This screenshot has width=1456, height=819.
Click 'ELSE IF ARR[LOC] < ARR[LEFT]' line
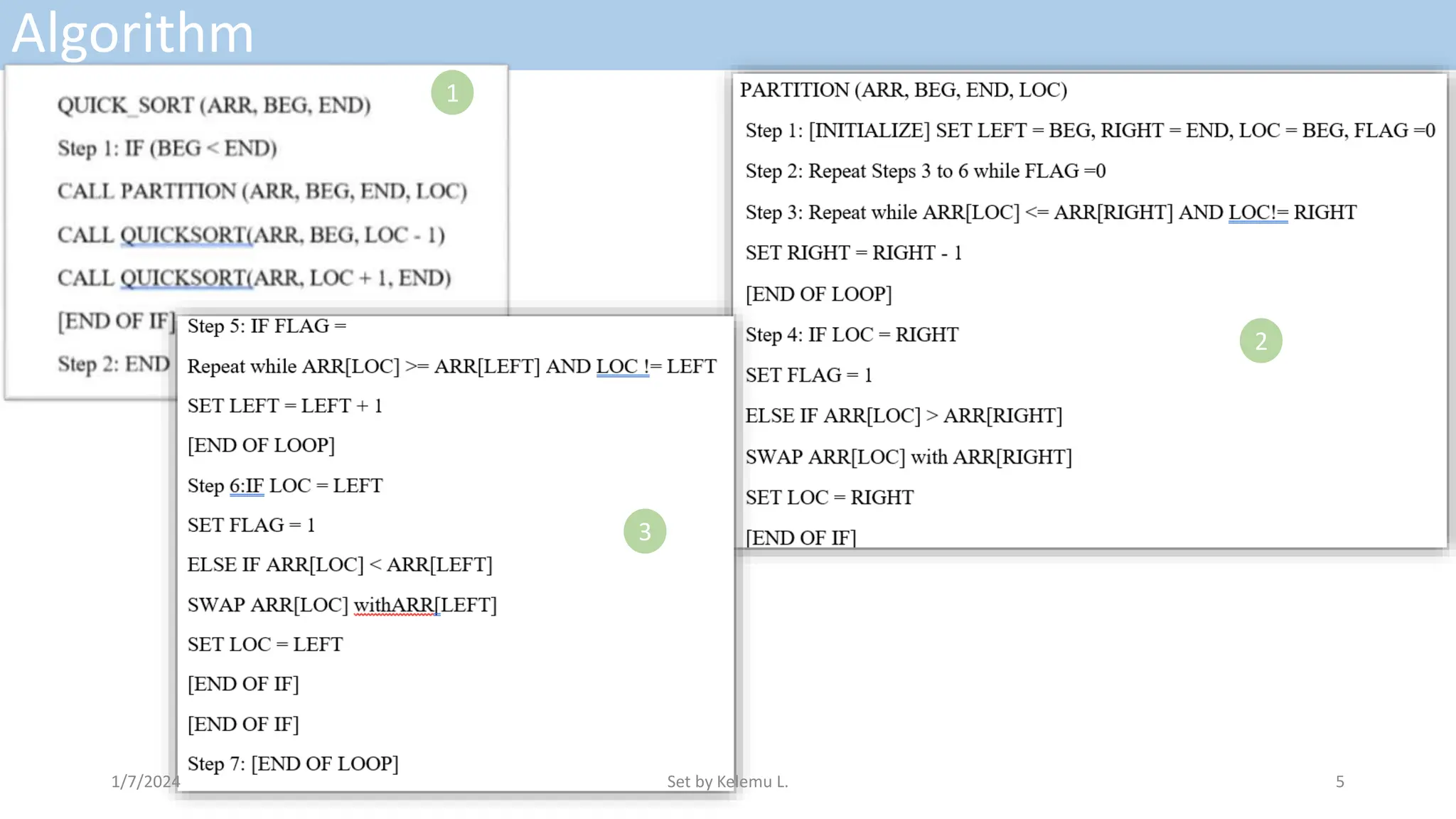(340, 564)
